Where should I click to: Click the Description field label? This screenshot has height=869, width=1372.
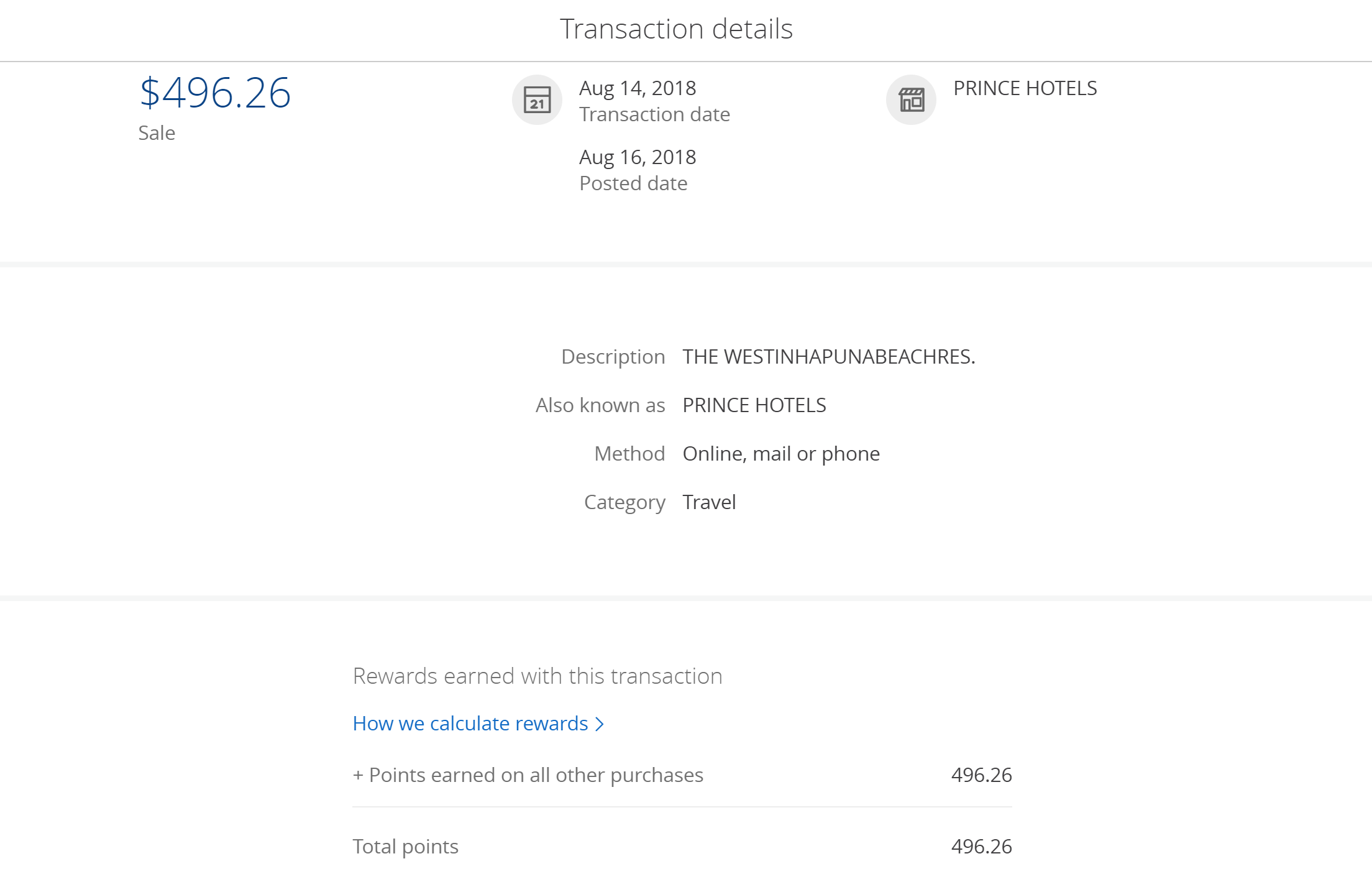coord(613,357)
